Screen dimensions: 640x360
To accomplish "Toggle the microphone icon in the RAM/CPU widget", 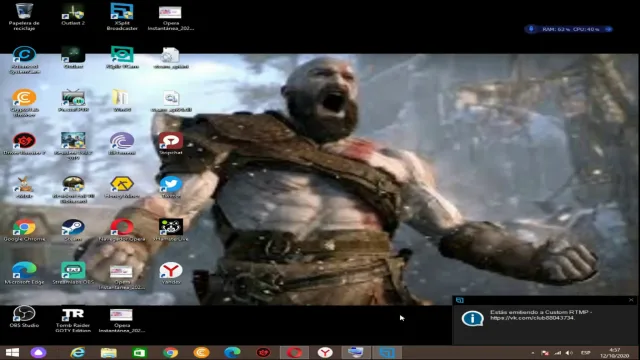I will [531, 29].
